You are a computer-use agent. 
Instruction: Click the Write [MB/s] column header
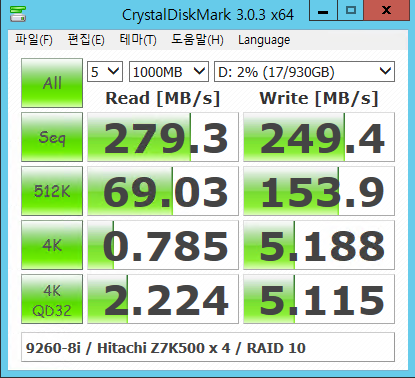point(319,98)
